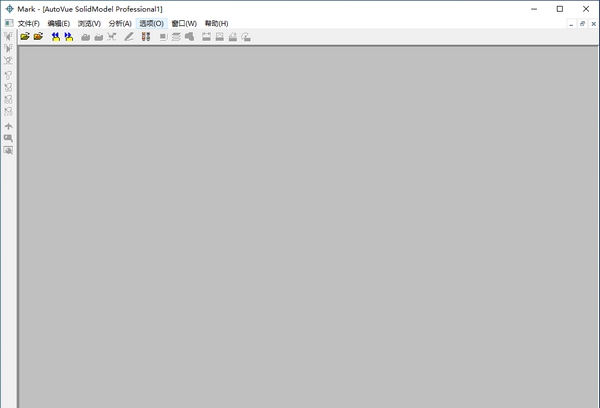Click the airplane-shaped icon in the left toolbar
The height and width of the screenshot is (408, 600).
click(8, 126)
